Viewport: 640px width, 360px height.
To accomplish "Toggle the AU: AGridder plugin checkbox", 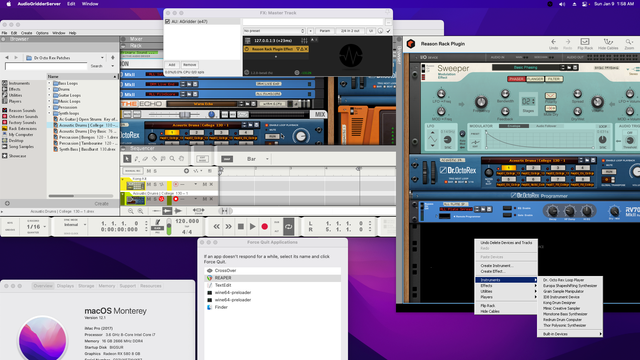I will click(x=167, y=21).
